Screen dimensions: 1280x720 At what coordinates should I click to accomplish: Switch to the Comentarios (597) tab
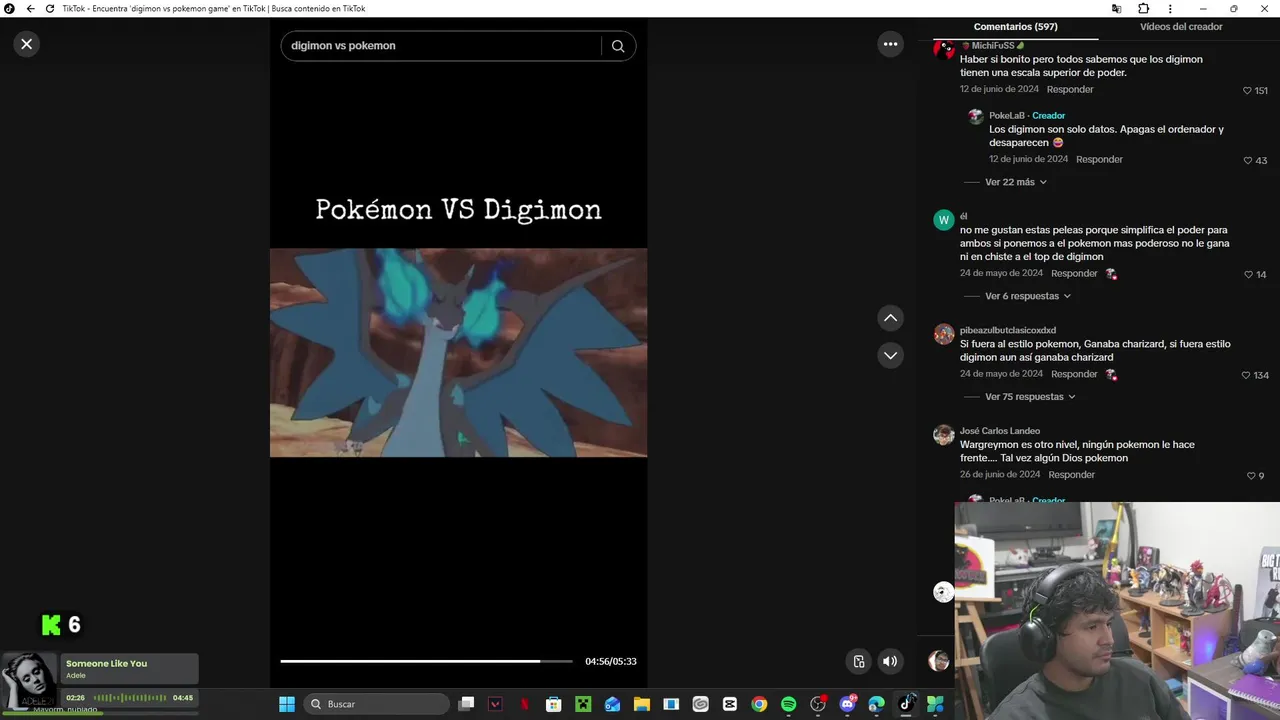pyautogui.click(x=1015, y=27)
